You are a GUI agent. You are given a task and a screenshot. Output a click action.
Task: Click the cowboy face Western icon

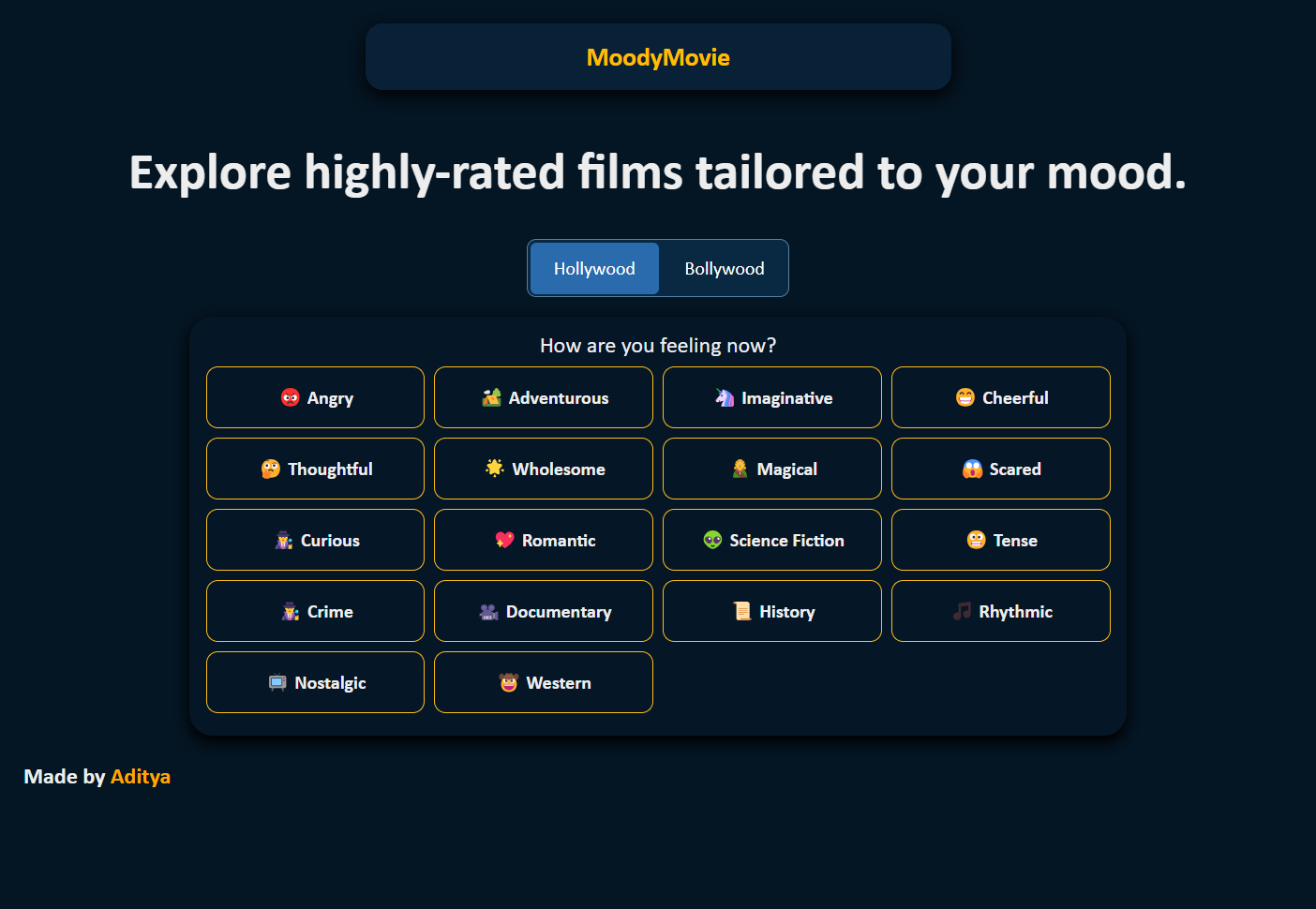pyautogui.click(x=509, y=683)
